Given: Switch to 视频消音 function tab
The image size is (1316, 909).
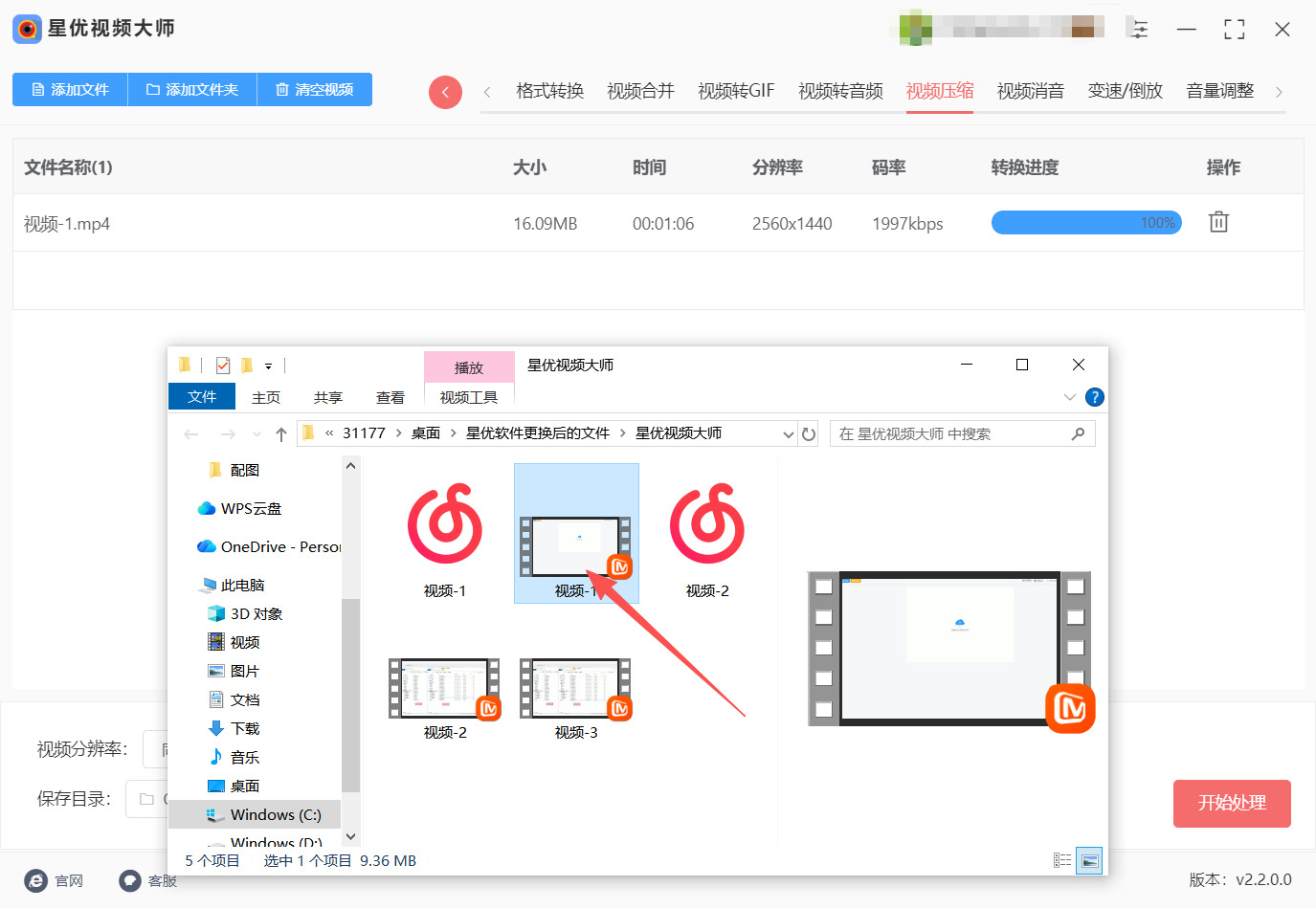Looking at the screenshot, I should (x=1031, y=91).
